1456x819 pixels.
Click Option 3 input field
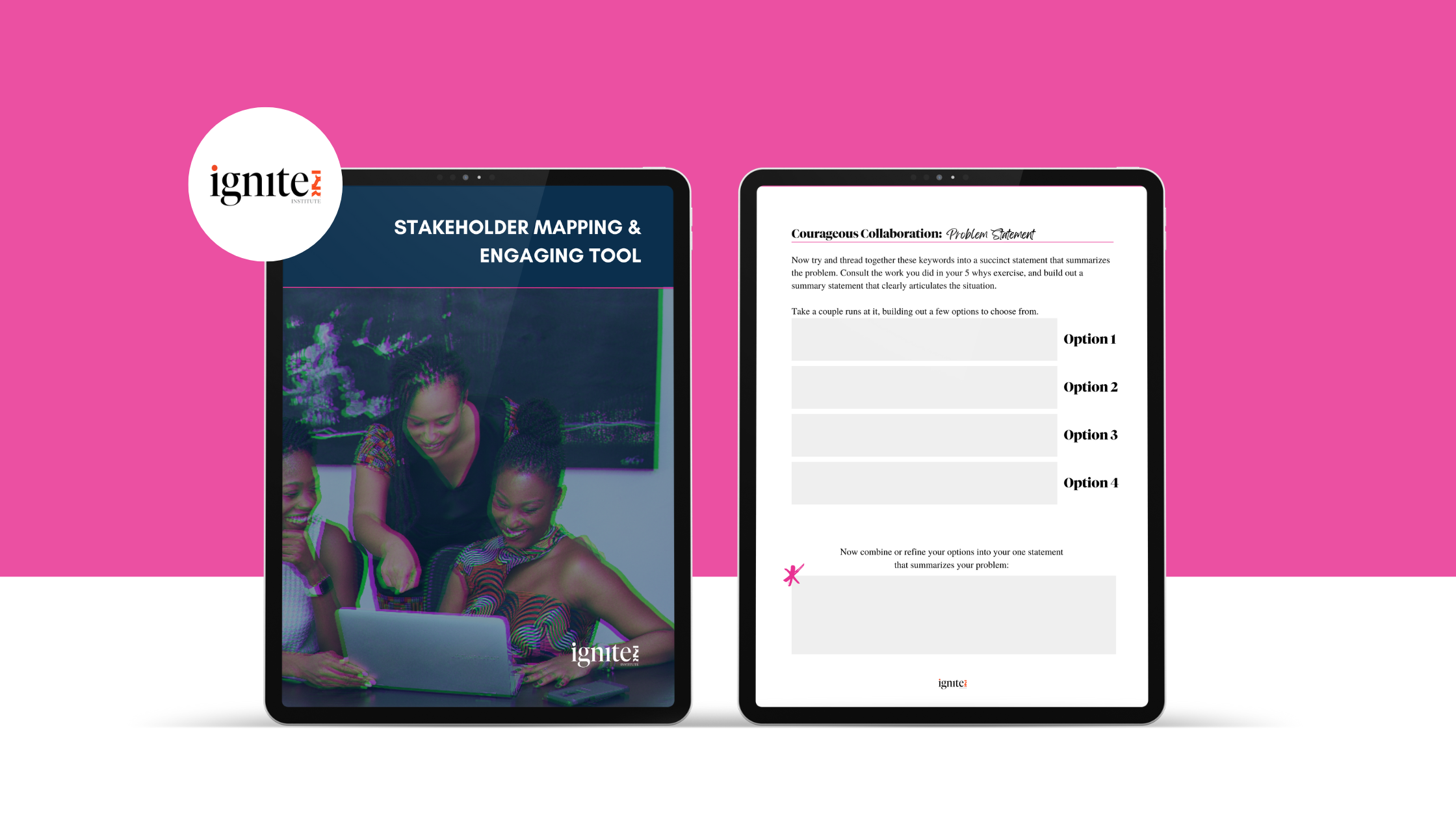pyautogui.click(x=921, y=435)
